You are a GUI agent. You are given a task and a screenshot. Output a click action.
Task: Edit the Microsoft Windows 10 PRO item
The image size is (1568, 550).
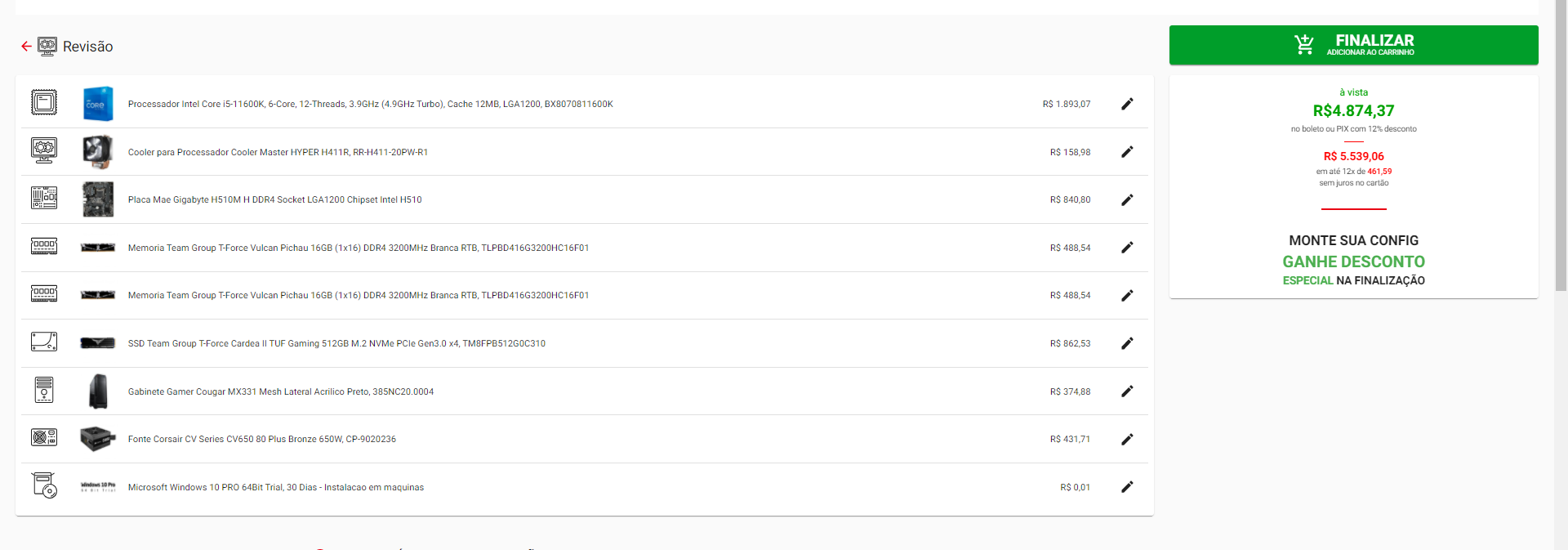pos(1127,487)
